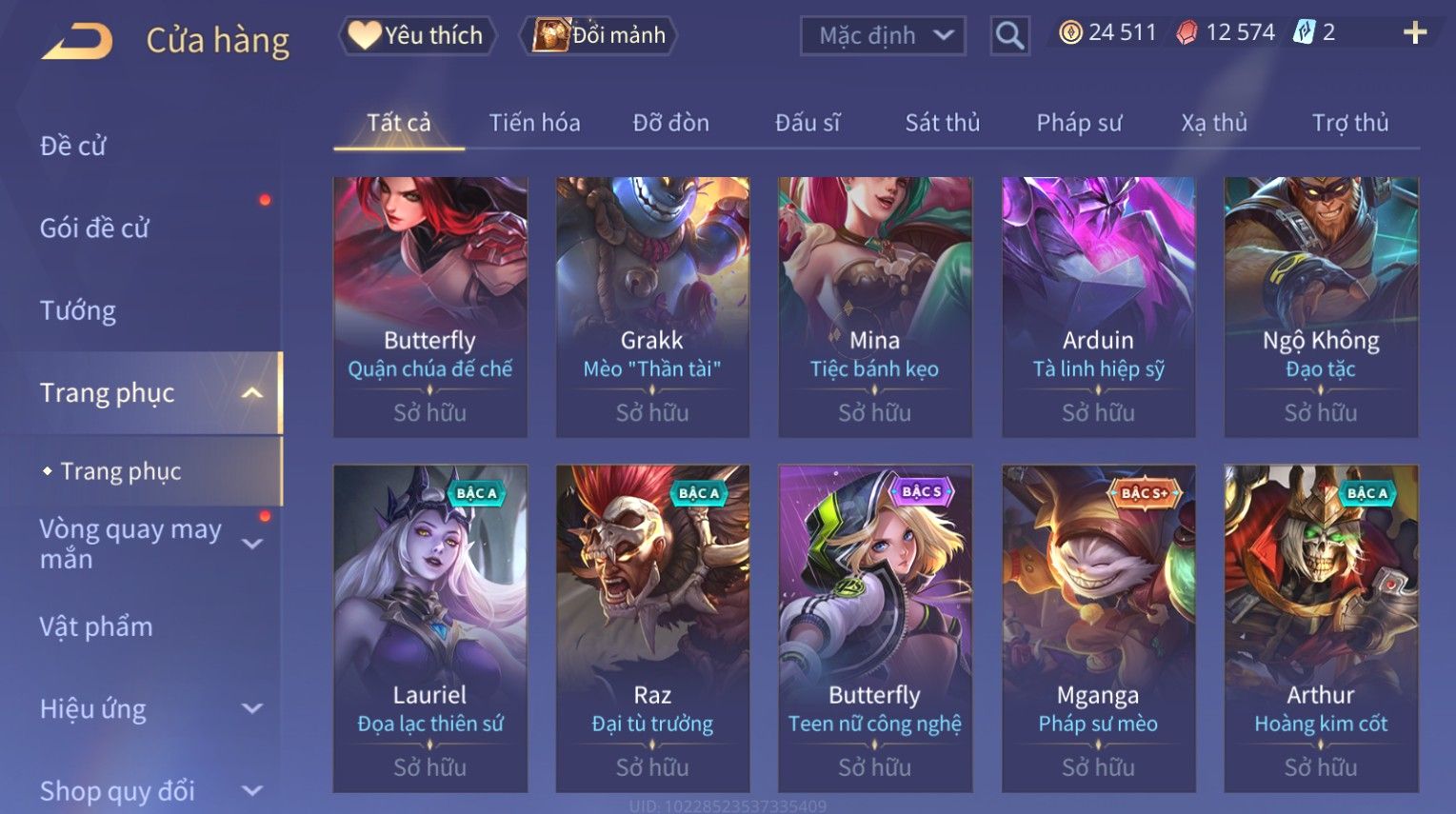The width and height of the screenshot is (1456, 814).
Task: Tap the blue voucher ticket icon
Action: point(1303,33)
